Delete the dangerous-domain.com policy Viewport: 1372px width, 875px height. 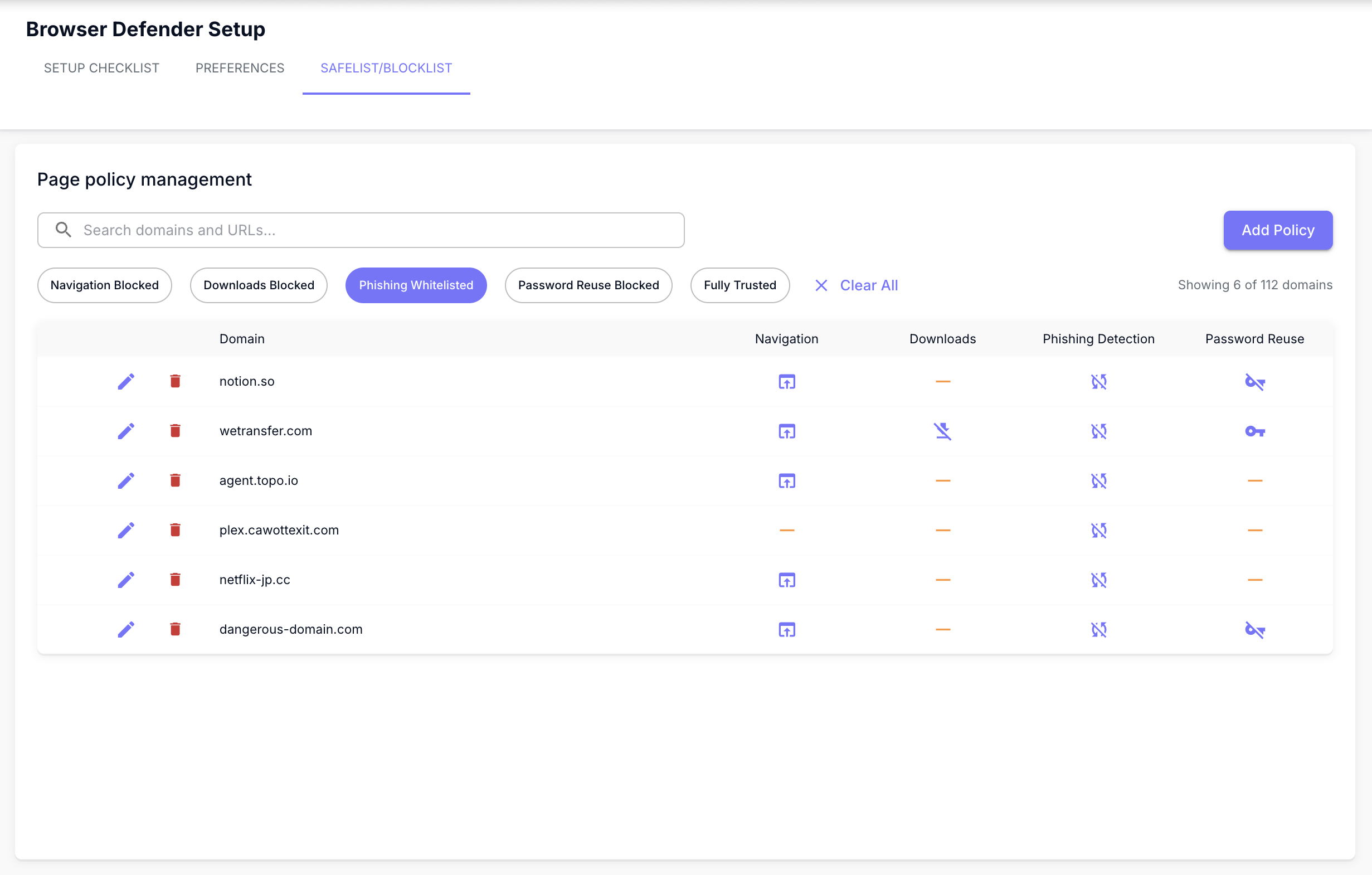(175, 629)
